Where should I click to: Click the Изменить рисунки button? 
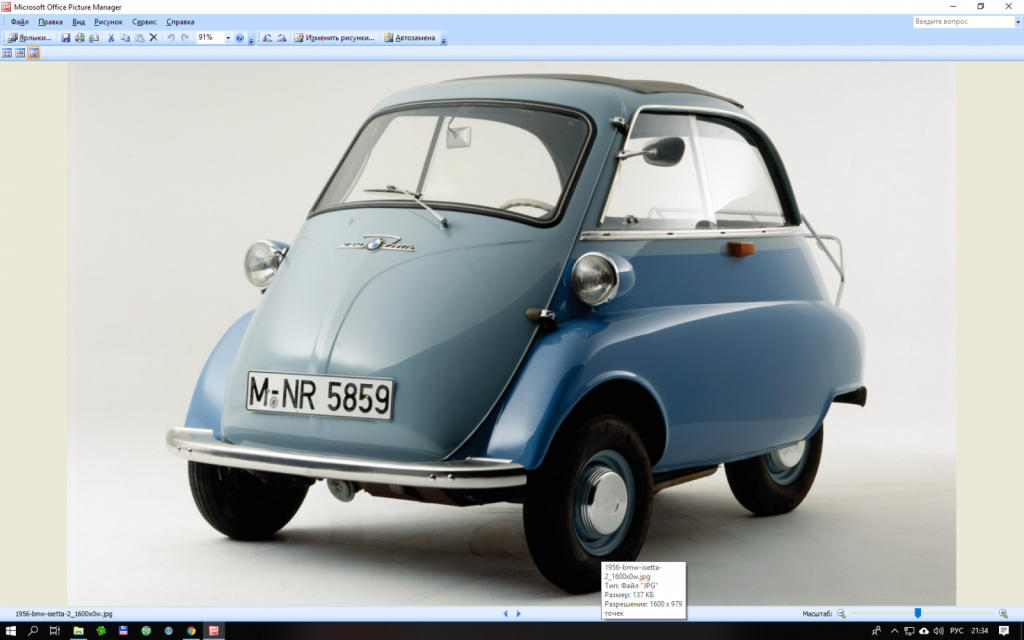point(334,38)
